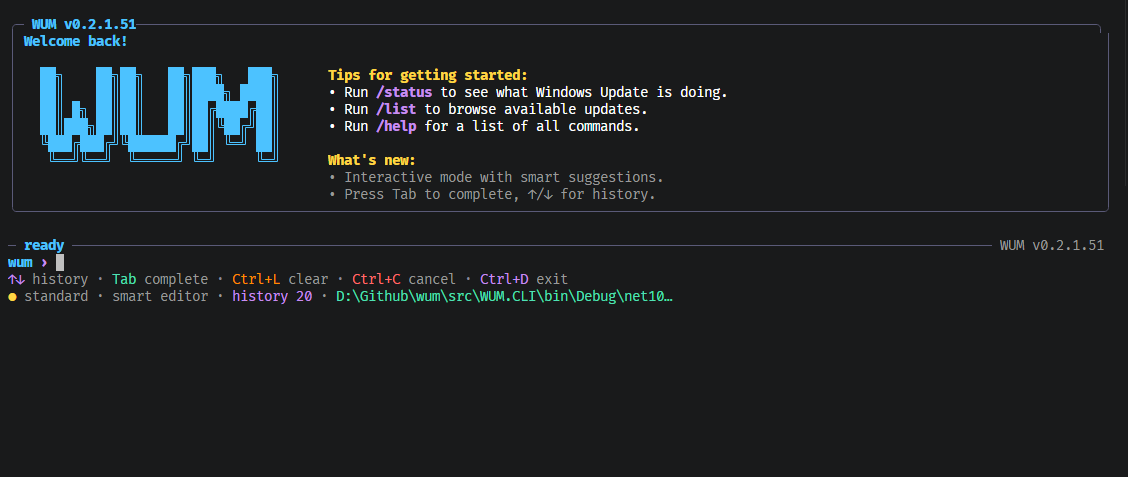
Task: Click 'to see what Windows Update is doing.' text
Action: (x=584, y=92)
